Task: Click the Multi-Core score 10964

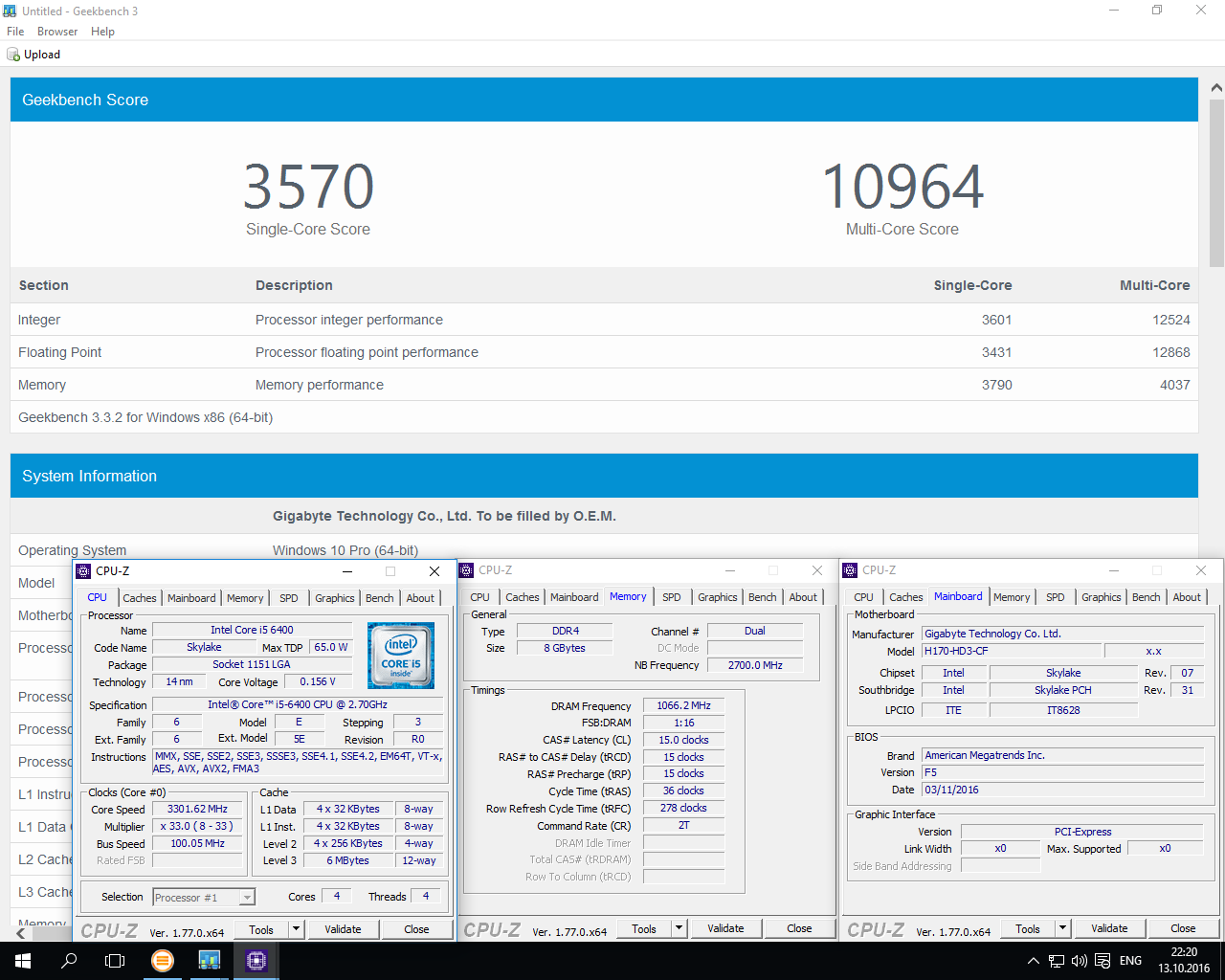Action: click(x=902, y=187)
